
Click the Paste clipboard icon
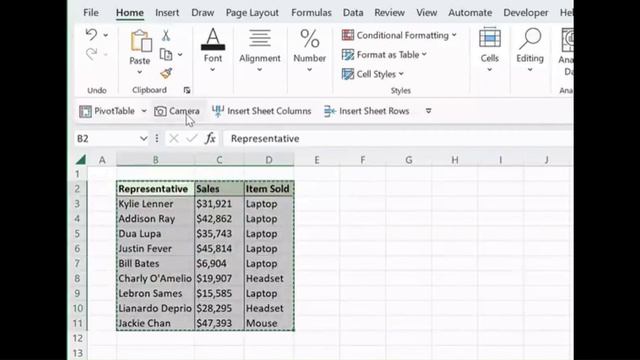pyautogui.click(x=140, y=41)
